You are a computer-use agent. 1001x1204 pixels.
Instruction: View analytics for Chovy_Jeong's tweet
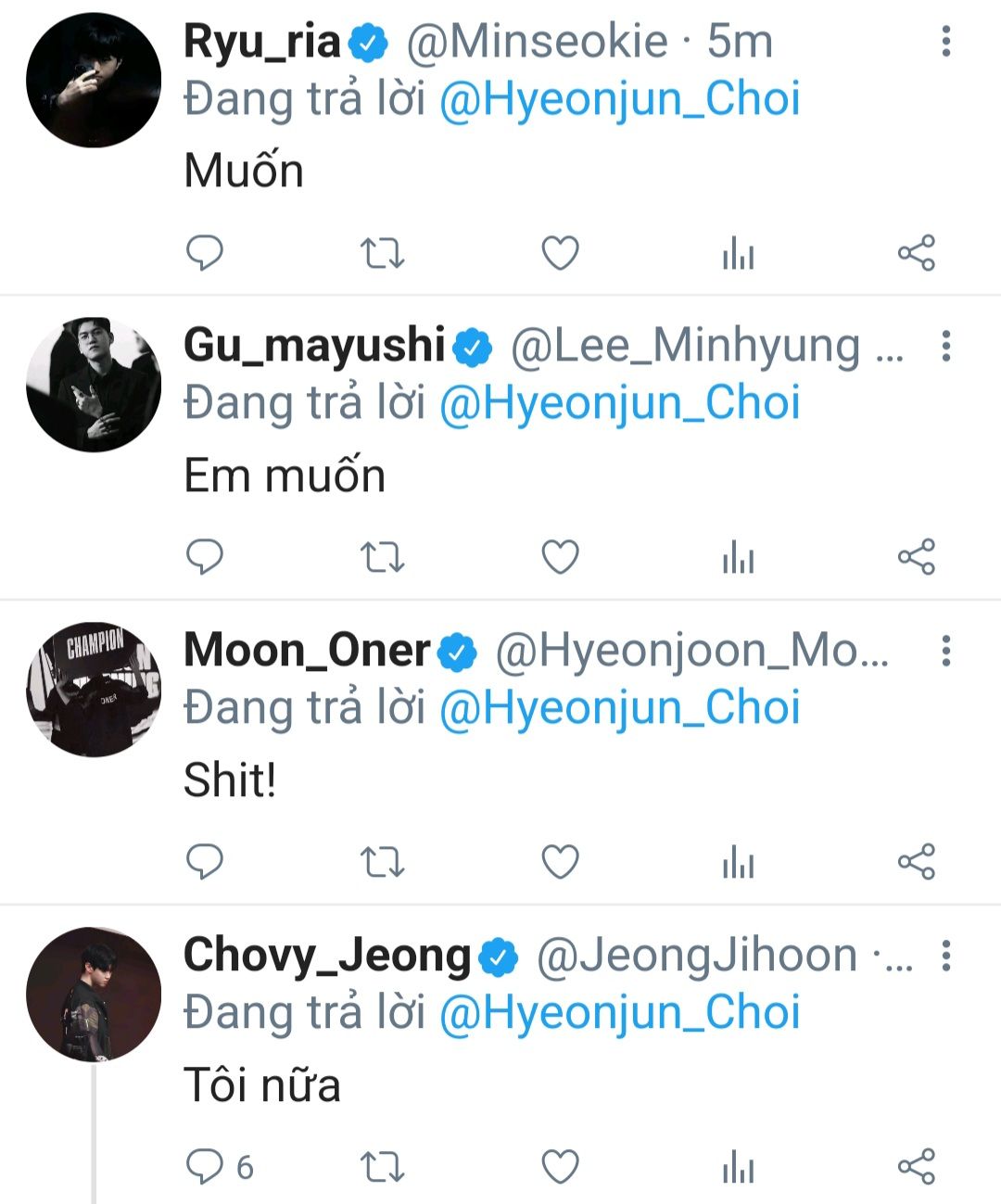[x=738, y=1166]
